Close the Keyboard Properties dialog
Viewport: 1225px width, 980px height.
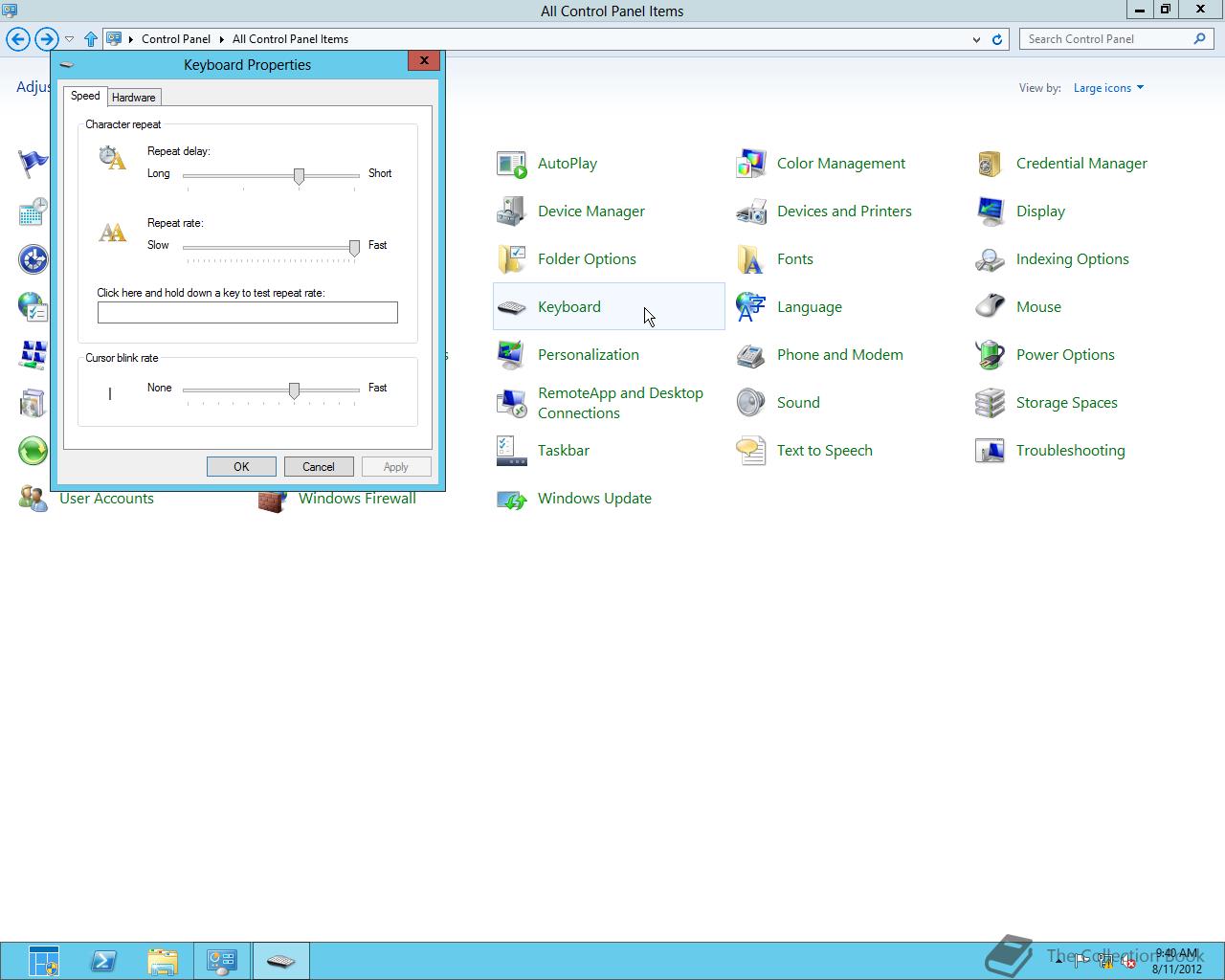(x=424, y=60)
